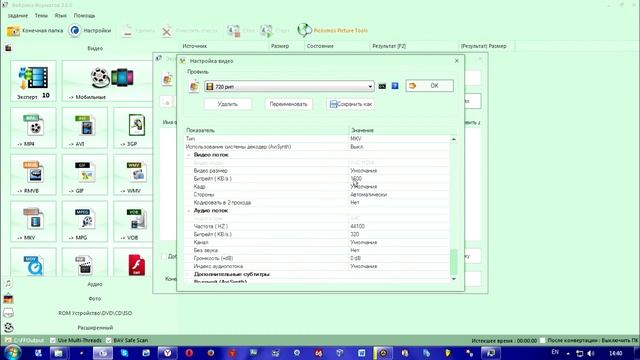Screen dimensions: 640x360
Task: Select the Тип value MKV
Action: pyautogui.click(x=356, y=139)
